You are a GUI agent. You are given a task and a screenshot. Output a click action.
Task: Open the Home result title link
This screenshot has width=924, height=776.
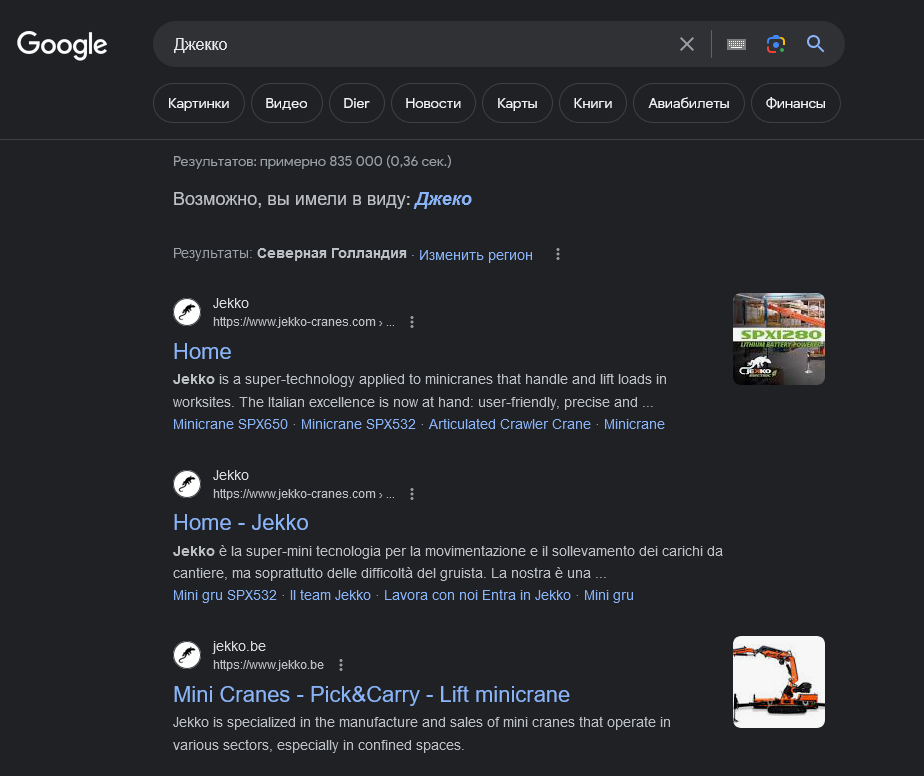click(x=202, y=352)
